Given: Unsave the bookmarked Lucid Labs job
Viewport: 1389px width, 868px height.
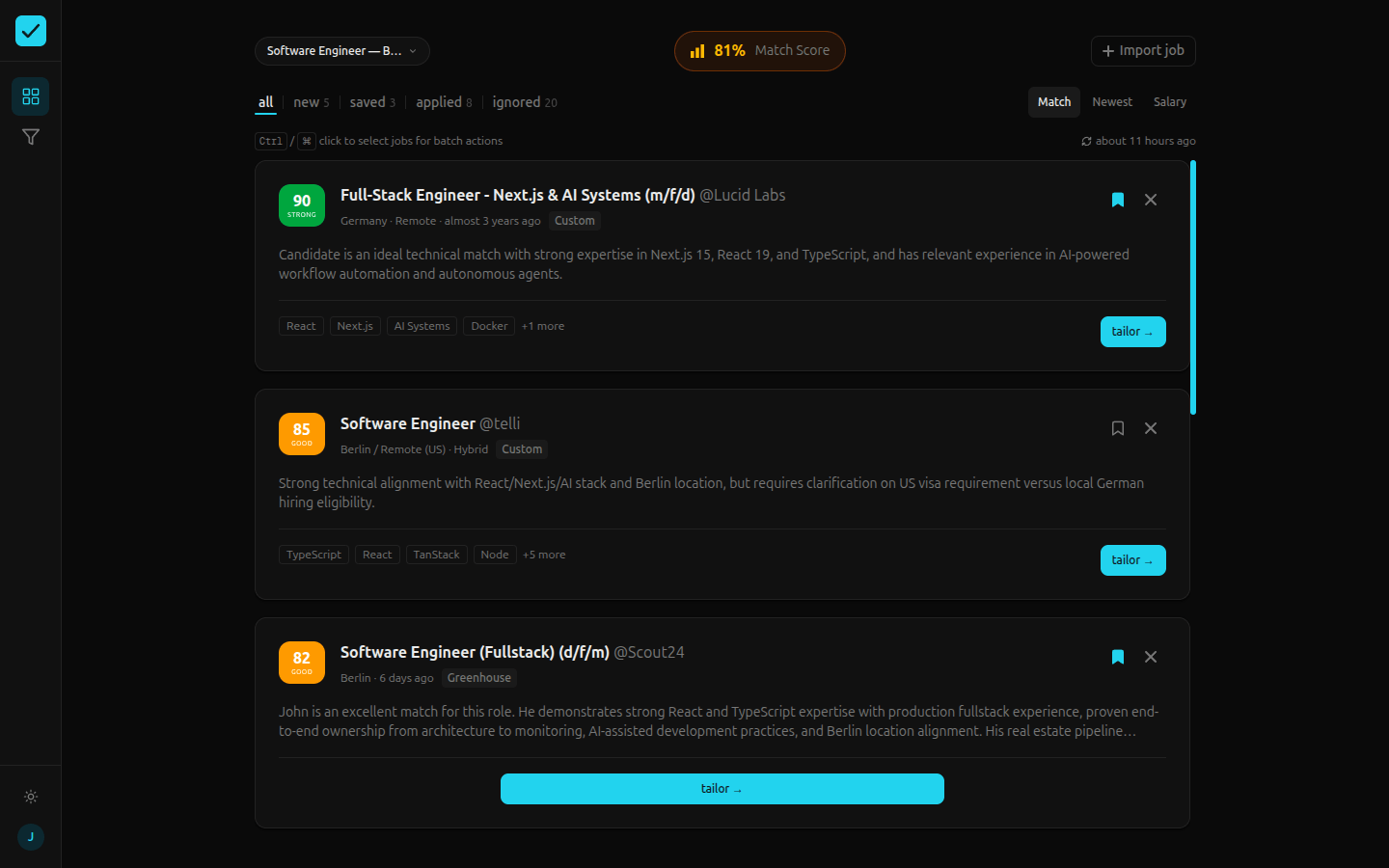Looking at the screenshot, I should tap(1118, 200).
